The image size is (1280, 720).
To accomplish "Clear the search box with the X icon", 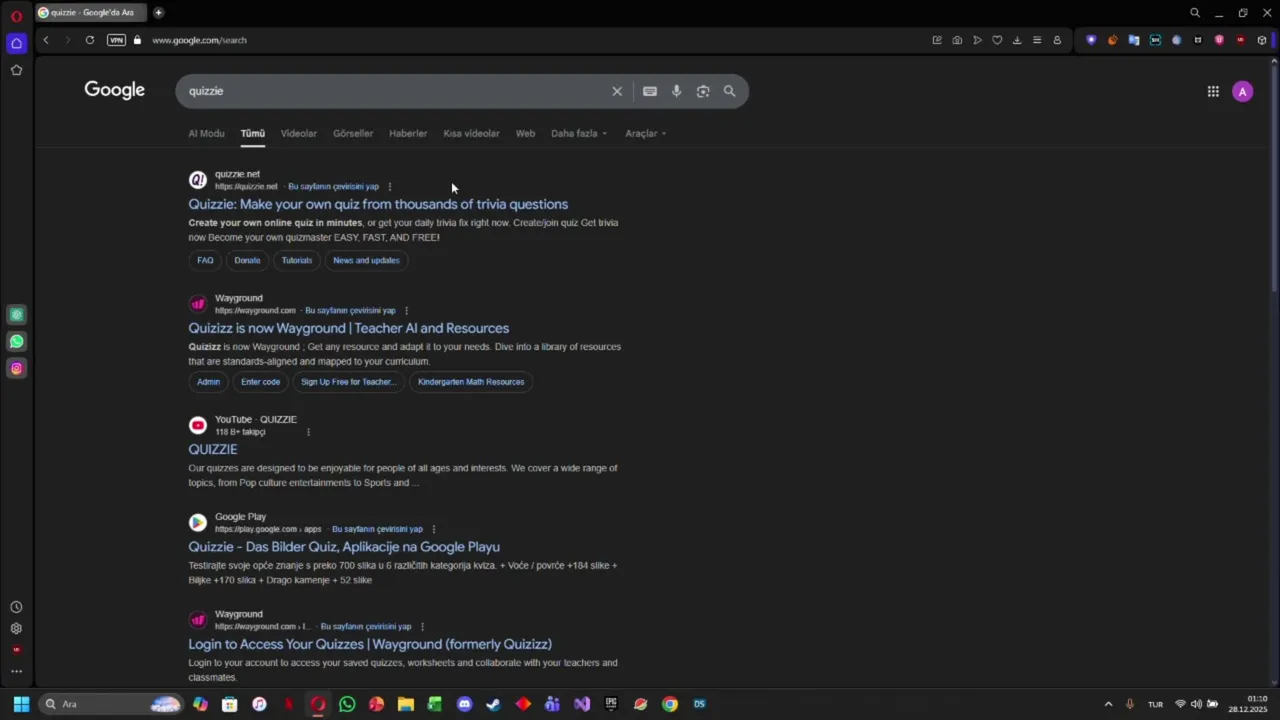I will click(617, 91).
